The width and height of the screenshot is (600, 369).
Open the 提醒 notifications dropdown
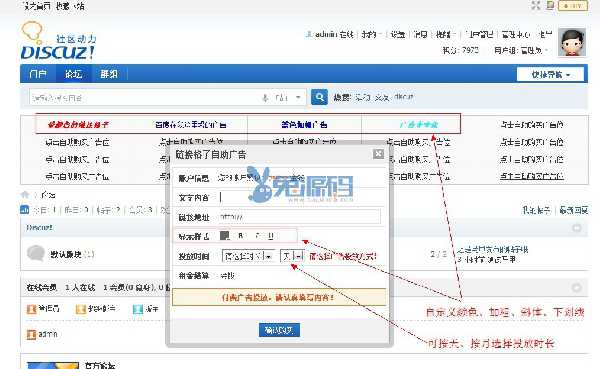[445, 34]
